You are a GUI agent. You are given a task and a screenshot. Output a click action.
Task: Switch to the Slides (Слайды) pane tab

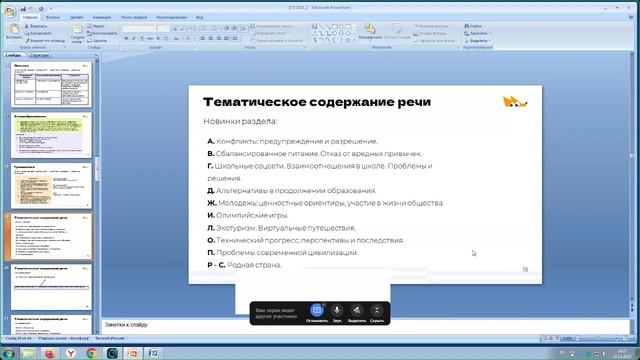(x=13, y=55)
